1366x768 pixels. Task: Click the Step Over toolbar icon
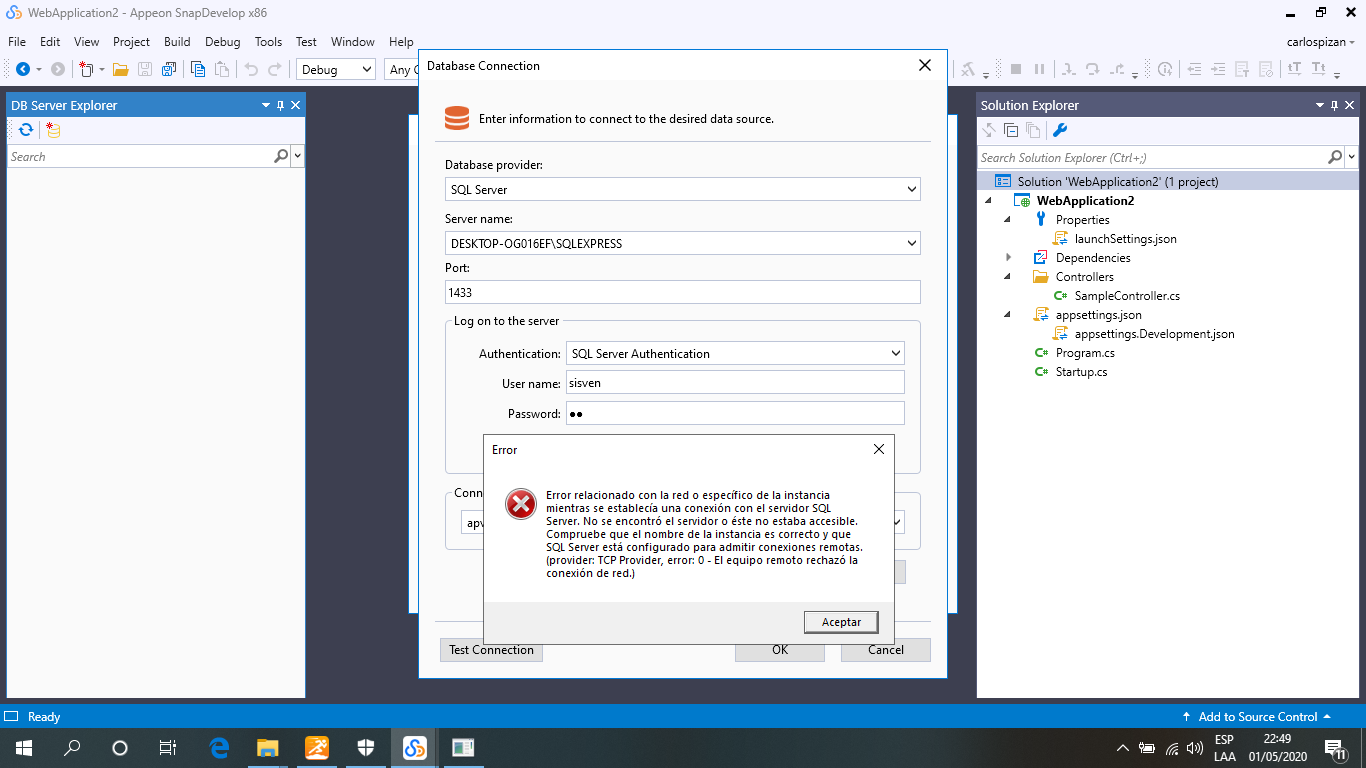pyautogui.click(x=1092, y=69)
